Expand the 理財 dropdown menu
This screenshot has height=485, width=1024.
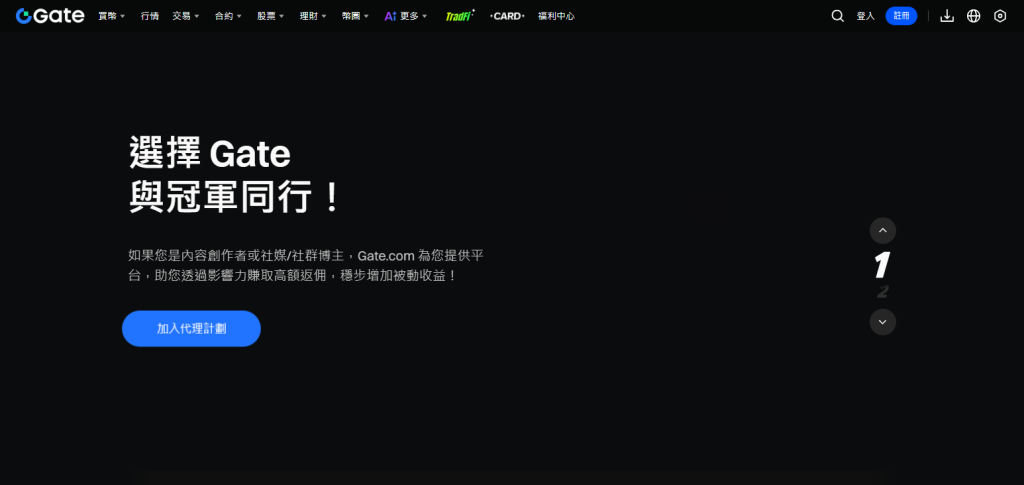313,16
